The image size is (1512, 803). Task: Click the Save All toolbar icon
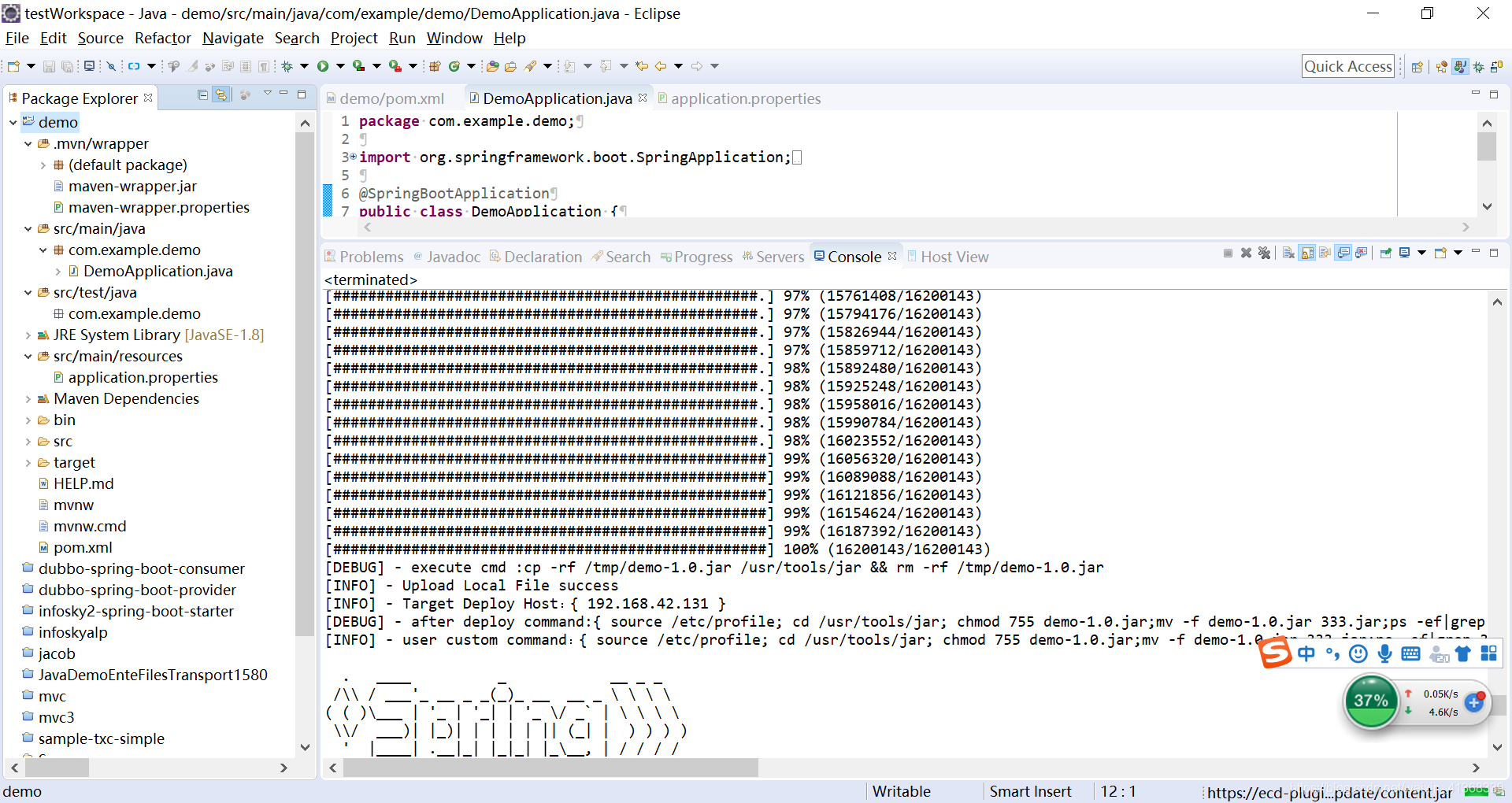(67, 66)
